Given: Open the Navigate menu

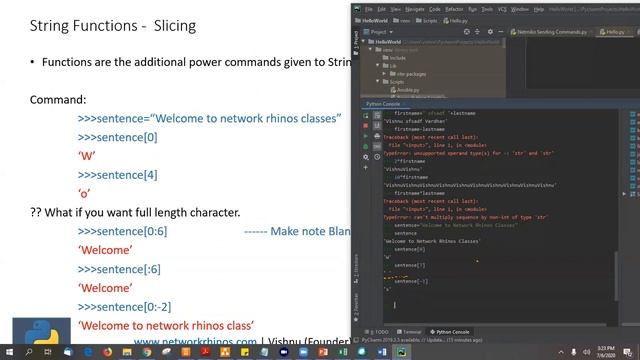Looking at the screenshot, I should coord(415,9).
